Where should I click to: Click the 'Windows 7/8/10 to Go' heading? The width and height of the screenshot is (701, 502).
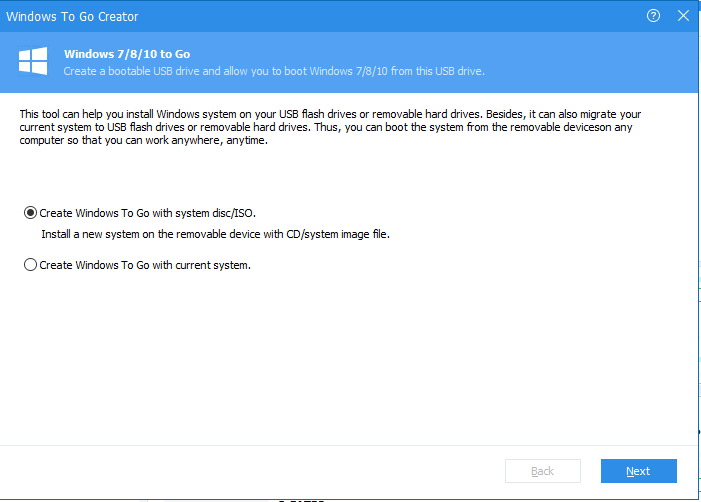[127, 54]
